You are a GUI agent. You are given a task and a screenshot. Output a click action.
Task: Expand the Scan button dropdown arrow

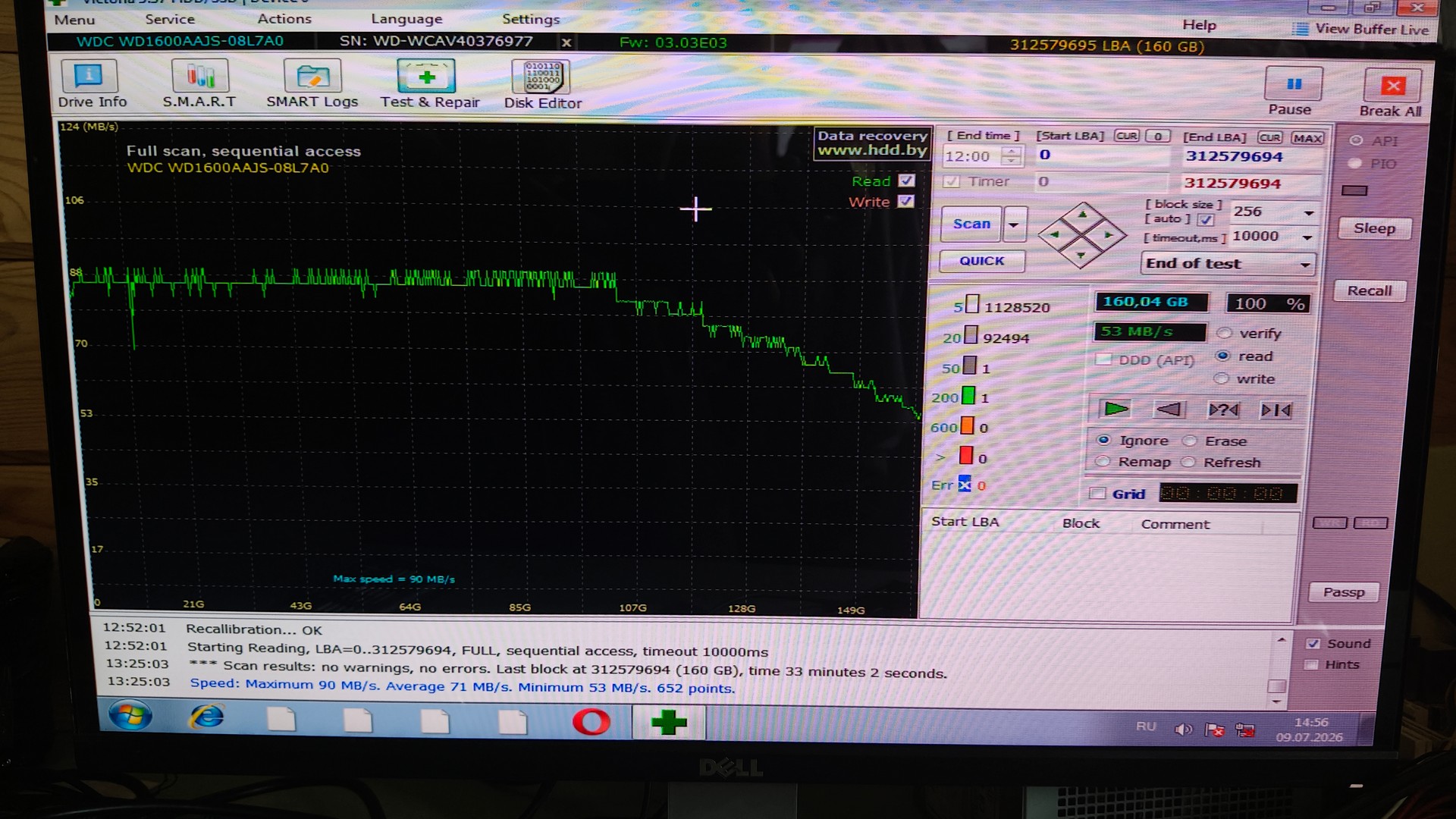point(1014,224)
